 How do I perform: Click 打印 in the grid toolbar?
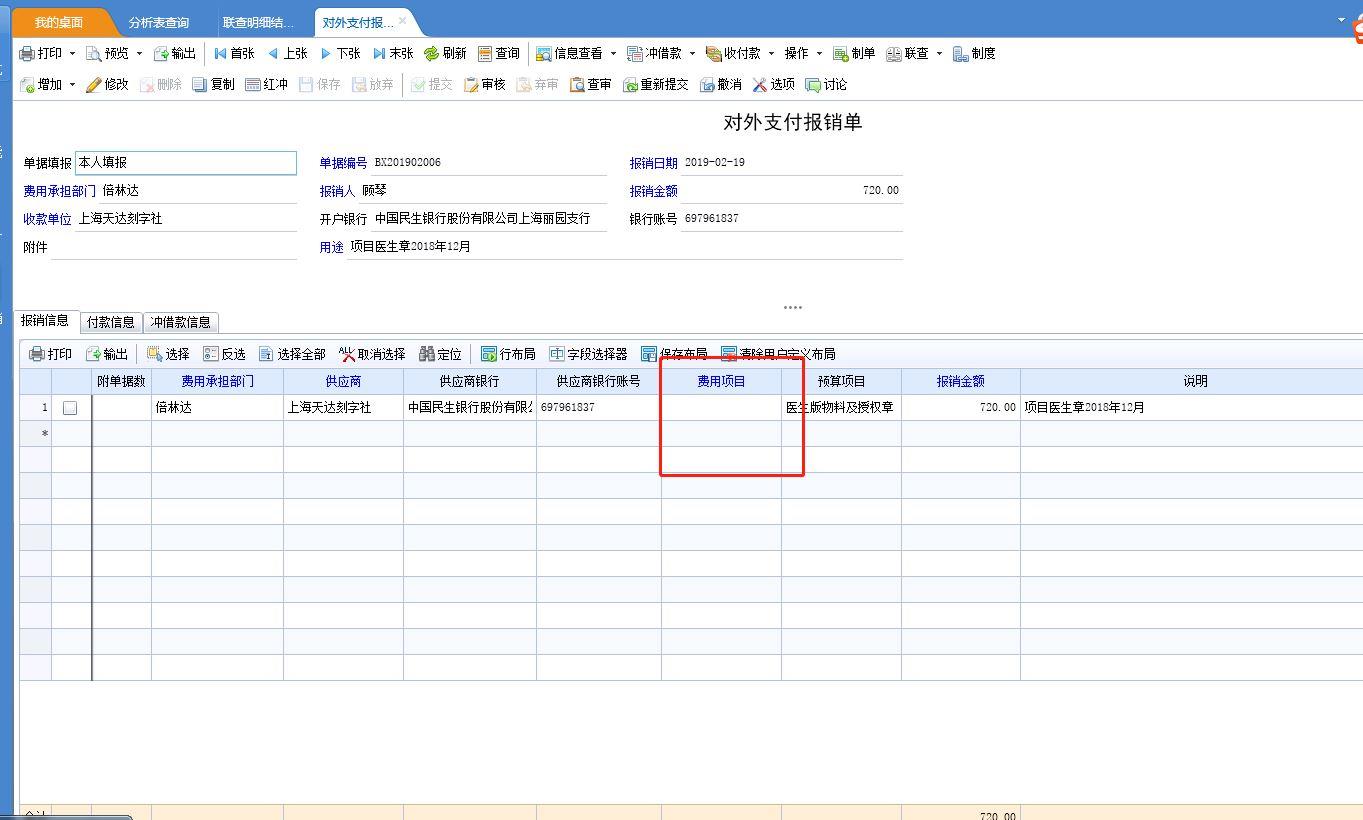click(x=51, y=354)
